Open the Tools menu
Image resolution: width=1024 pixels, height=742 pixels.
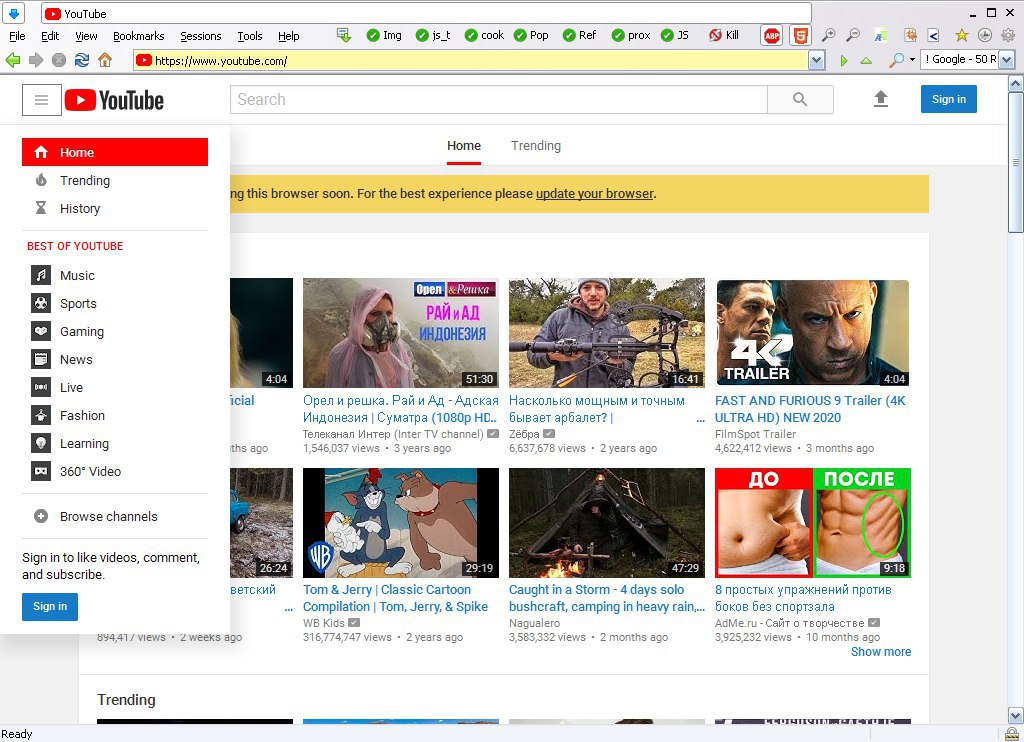[x=249, y=36]
